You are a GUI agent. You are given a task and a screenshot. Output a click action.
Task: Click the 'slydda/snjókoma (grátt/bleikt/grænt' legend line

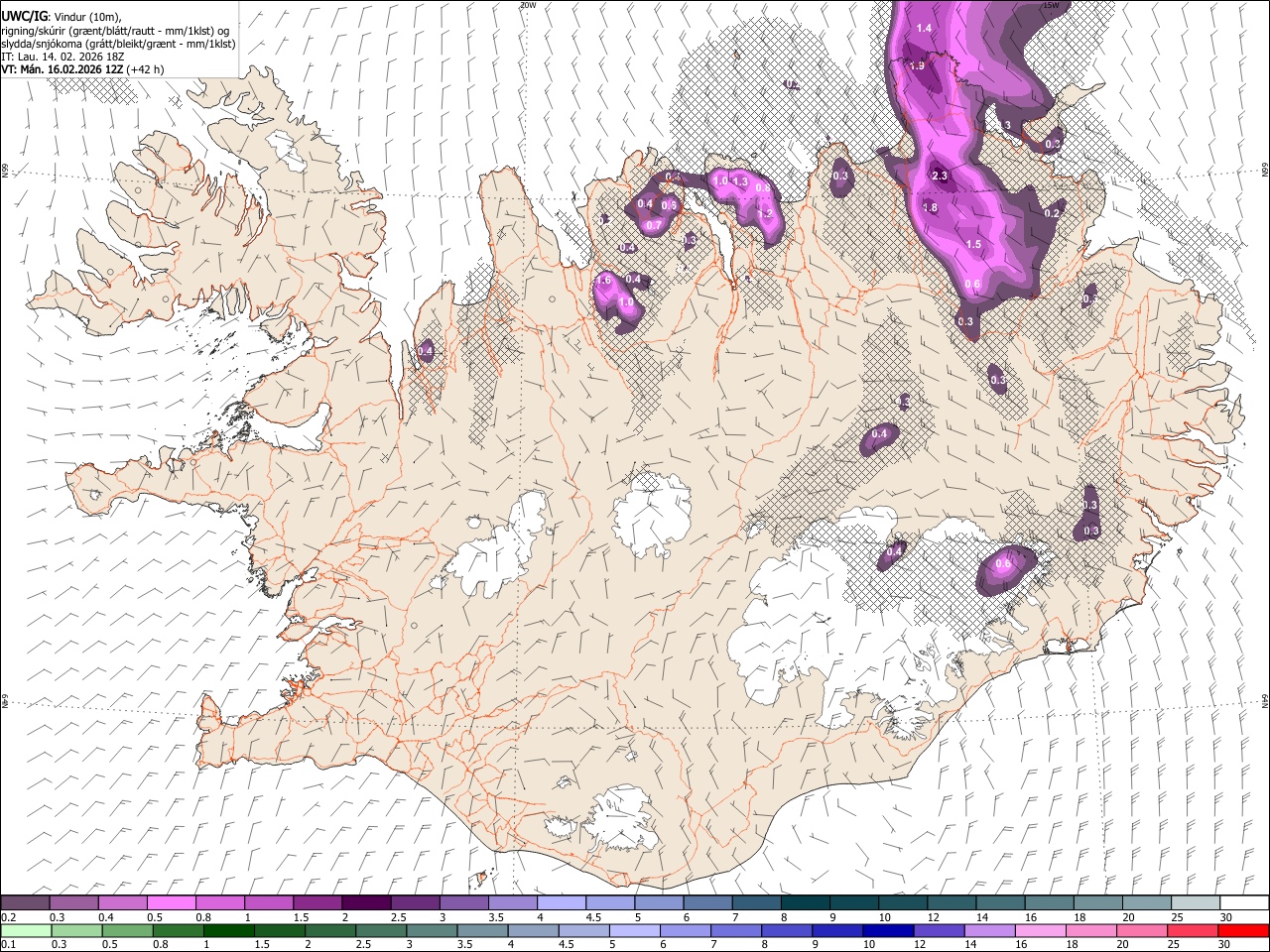(x=118, y=44)
